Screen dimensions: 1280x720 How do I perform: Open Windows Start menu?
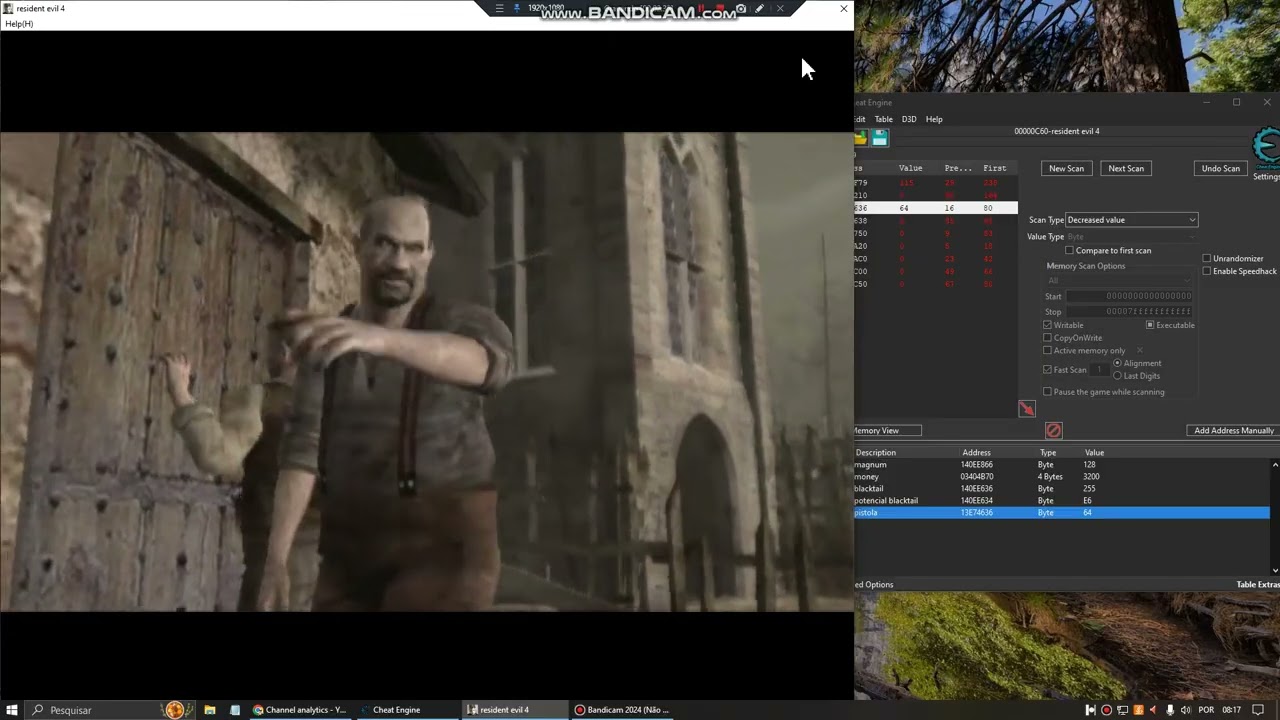click(12, 710)
